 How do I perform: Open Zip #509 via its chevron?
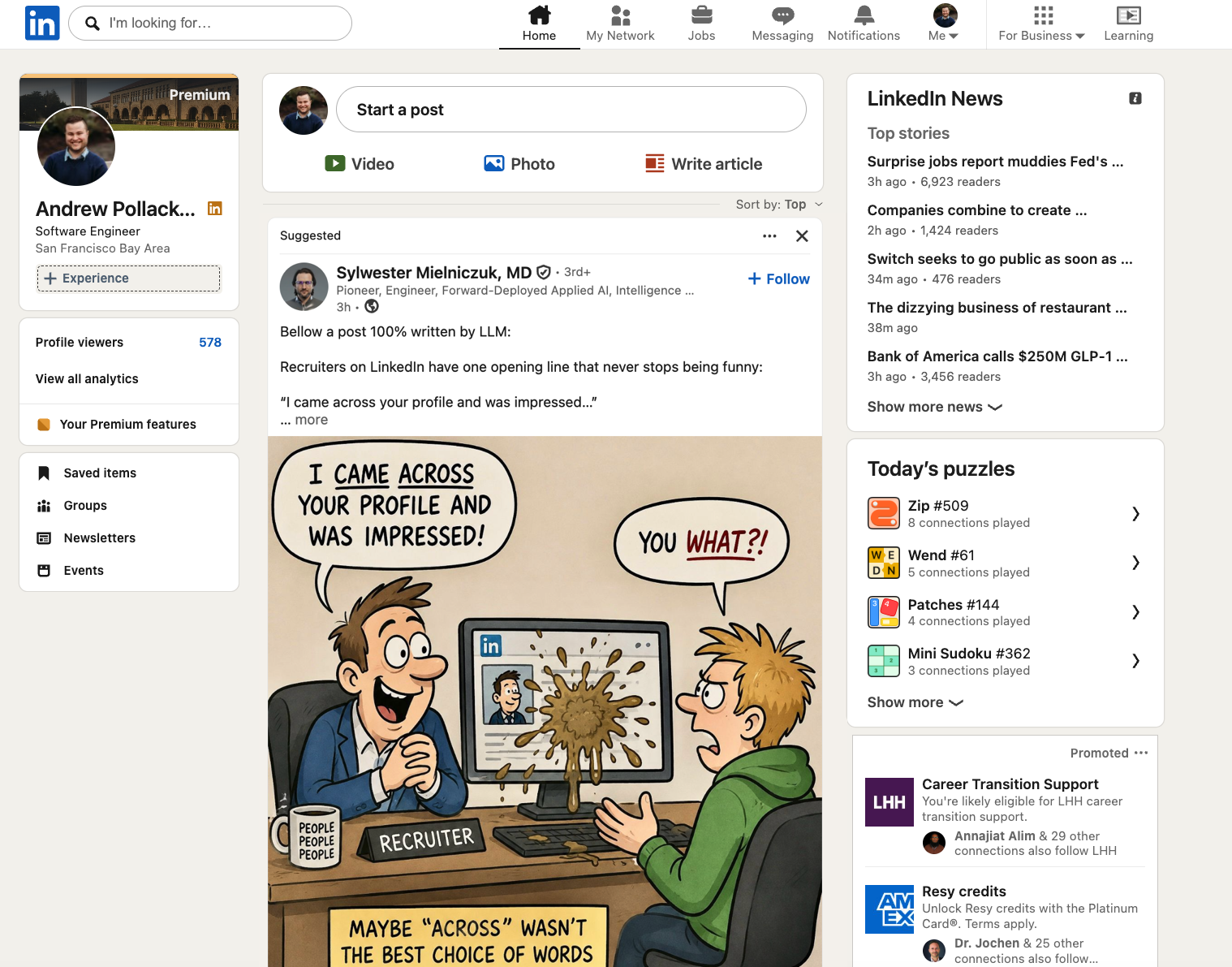click(x=1136, y=513)
